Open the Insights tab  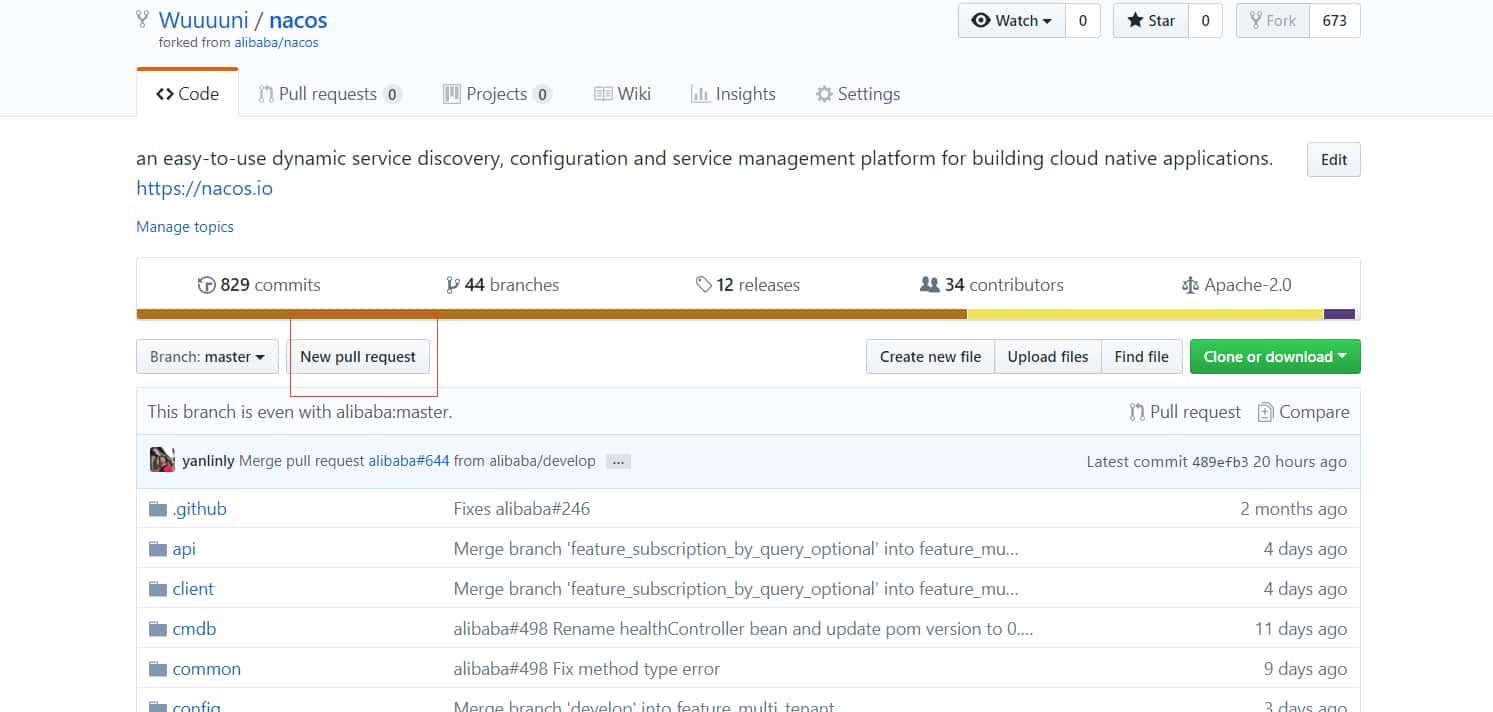pos(733,94)
